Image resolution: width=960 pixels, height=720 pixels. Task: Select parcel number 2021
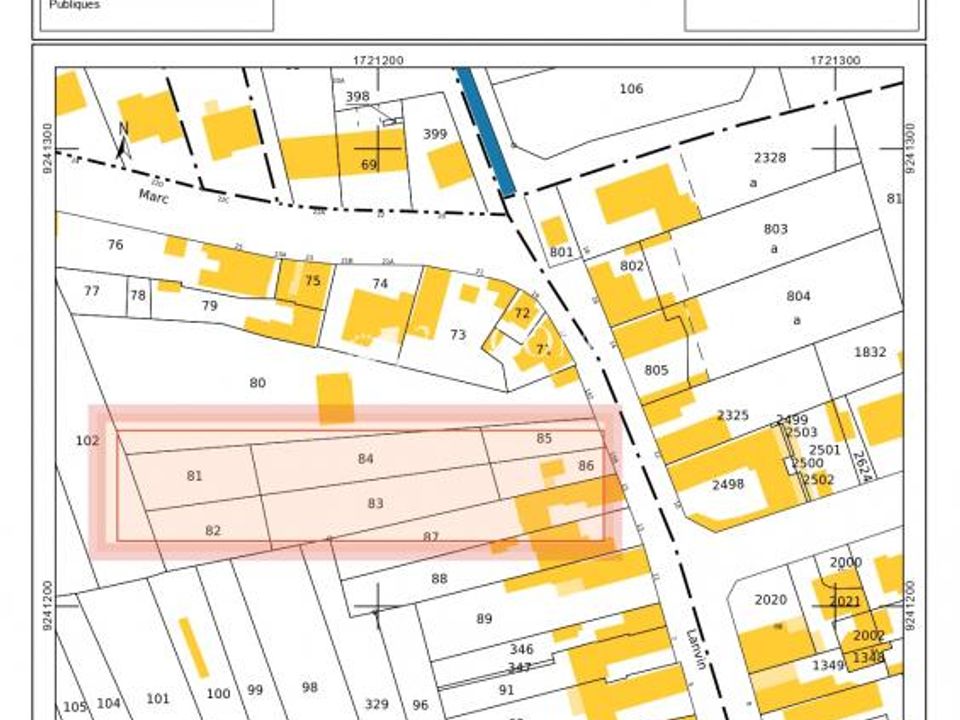pos(844,602)
